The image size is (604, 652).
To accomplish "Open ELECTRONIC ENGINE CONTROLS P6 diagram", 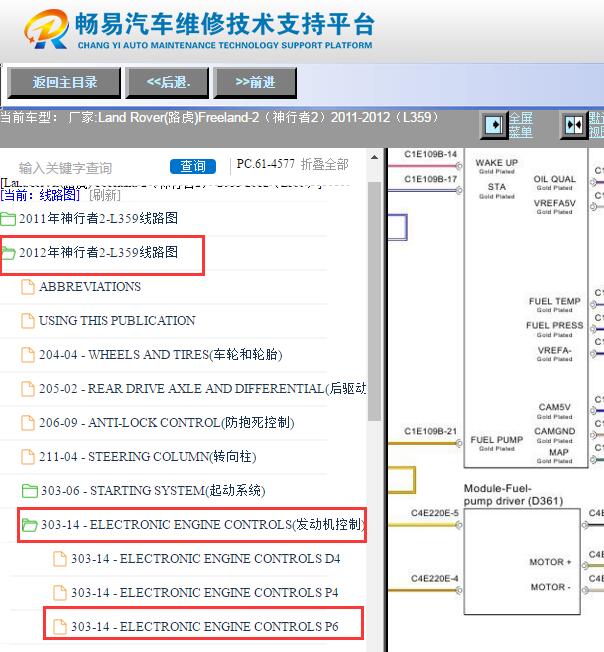I will tap(205, 627).
